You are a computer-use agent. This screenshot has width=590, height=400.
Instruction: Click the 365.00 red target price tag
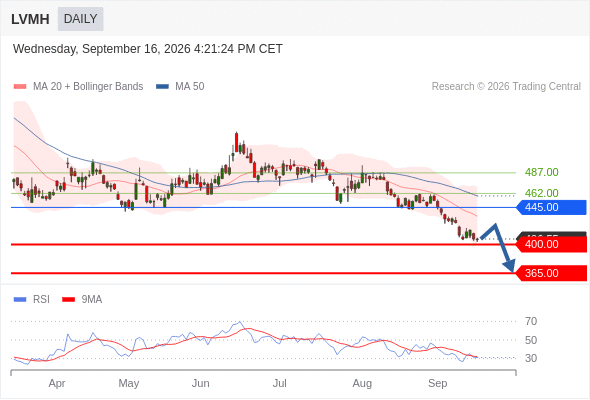(x=551, y=273)
